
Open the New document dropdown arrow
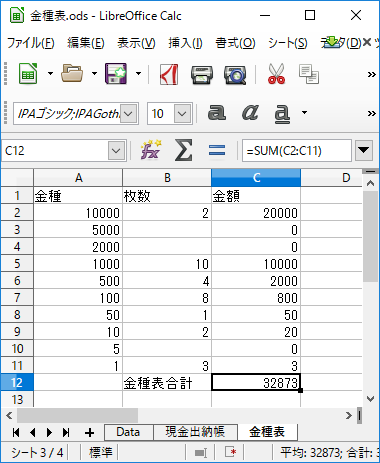(x=50, y=74)
